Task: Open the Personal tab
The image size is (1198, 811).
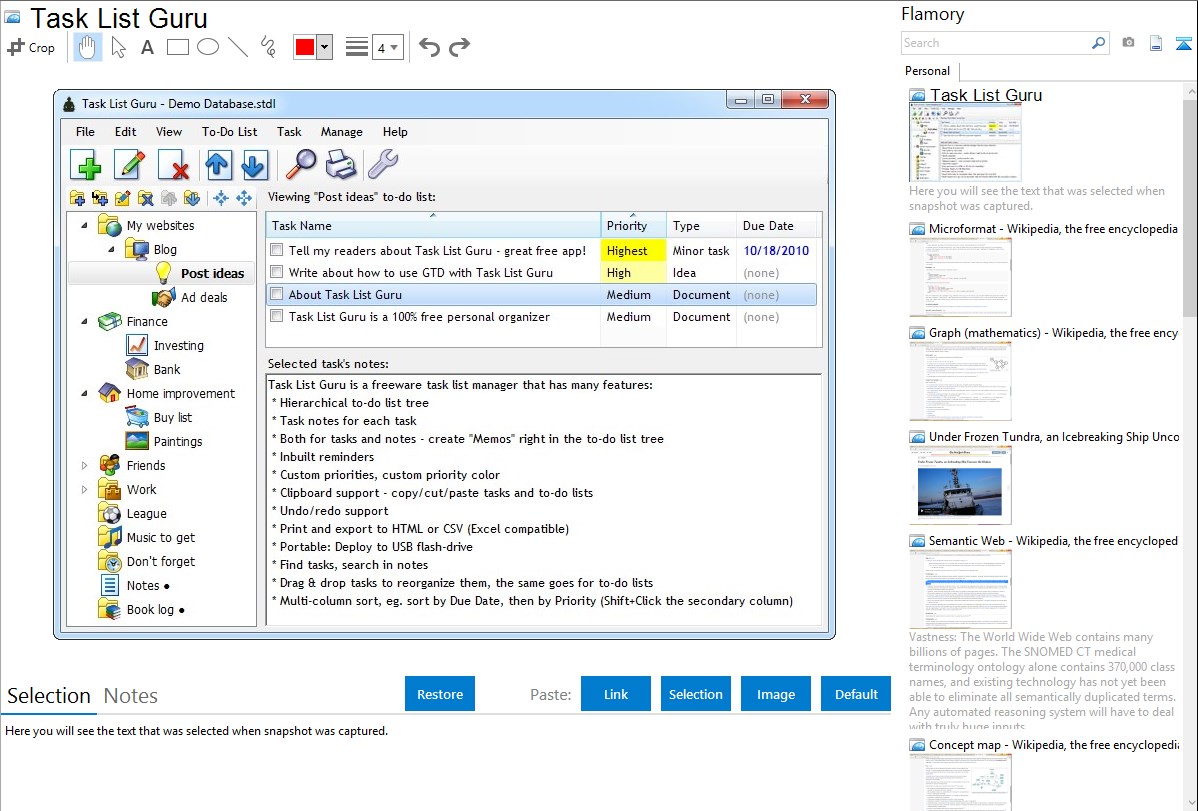Action: [x=927, y=71]
